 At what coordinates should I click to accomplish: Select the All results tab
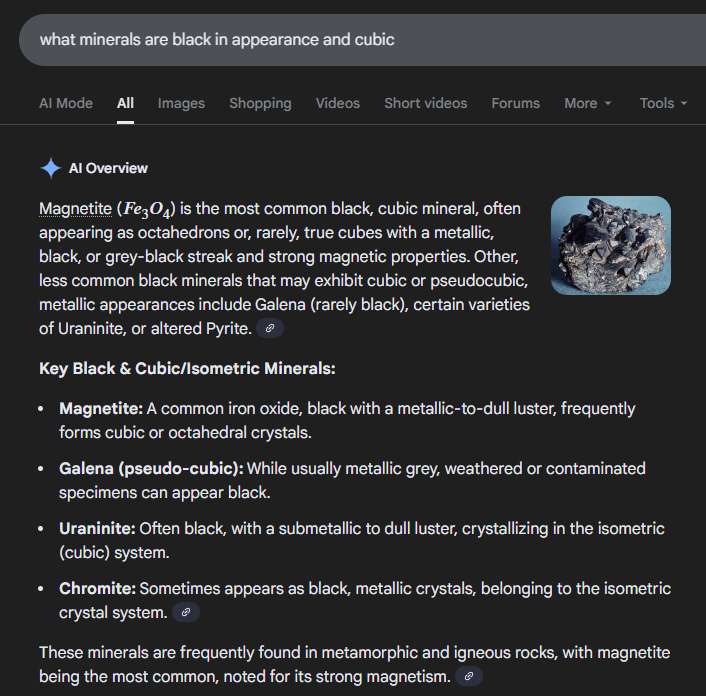pos(125,103)
